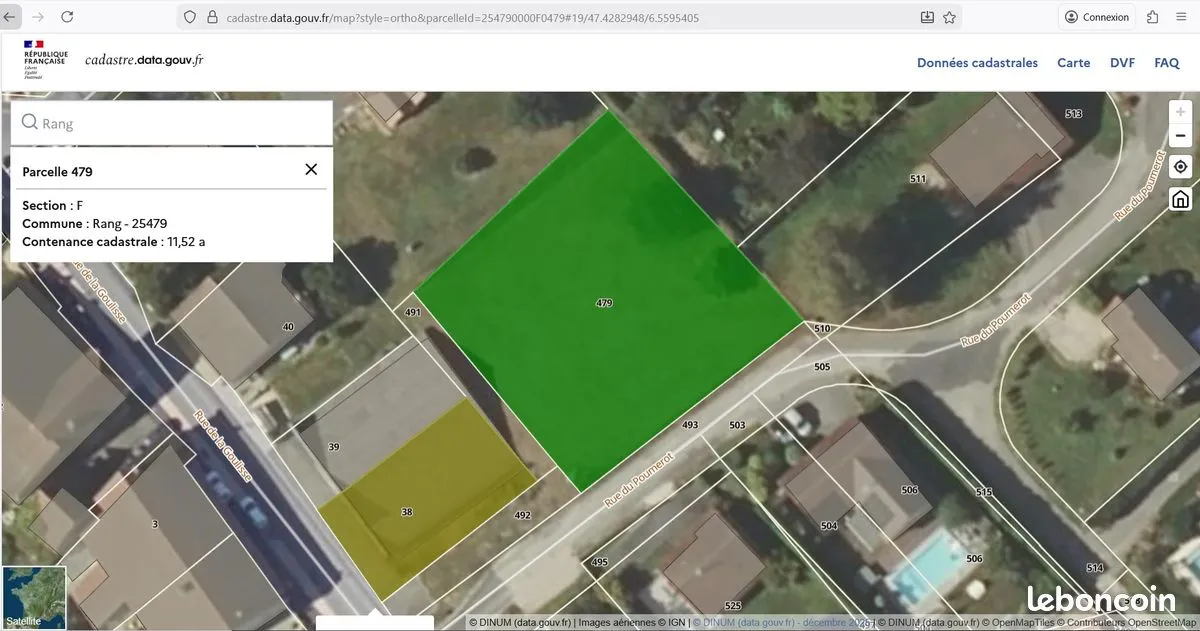This screenshot has height=631, width=1200.
Task: Switch map style via Satellite thumbnail
Action: (33, 598)
